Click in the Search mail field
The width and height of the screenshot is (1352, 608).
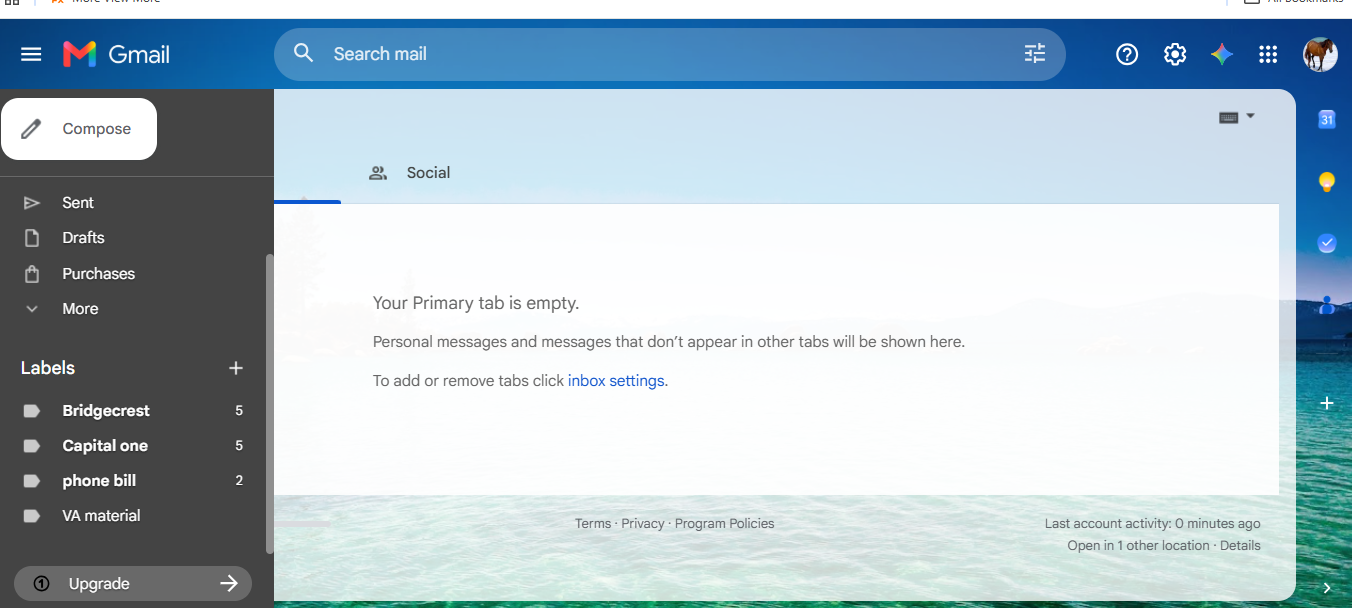pyautogui.click(x=670, y=54)
